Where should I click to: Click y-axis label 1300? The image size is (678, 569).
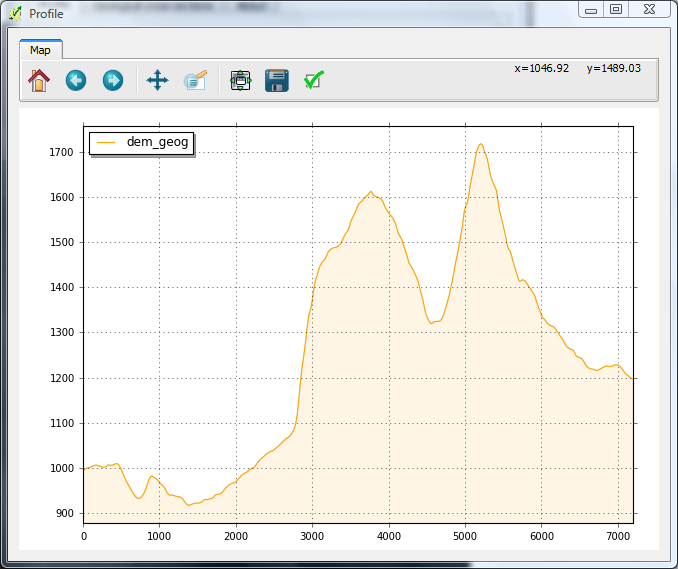point(62,332)
